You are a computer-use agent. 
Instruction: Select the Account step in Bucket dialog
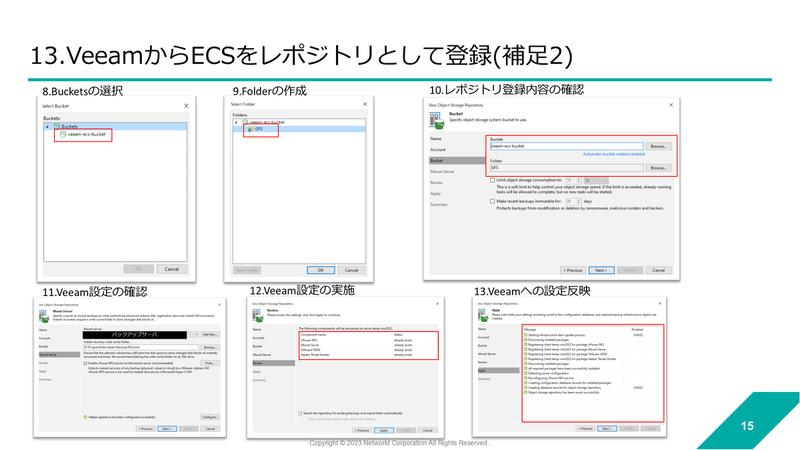(x=438, y=149)
